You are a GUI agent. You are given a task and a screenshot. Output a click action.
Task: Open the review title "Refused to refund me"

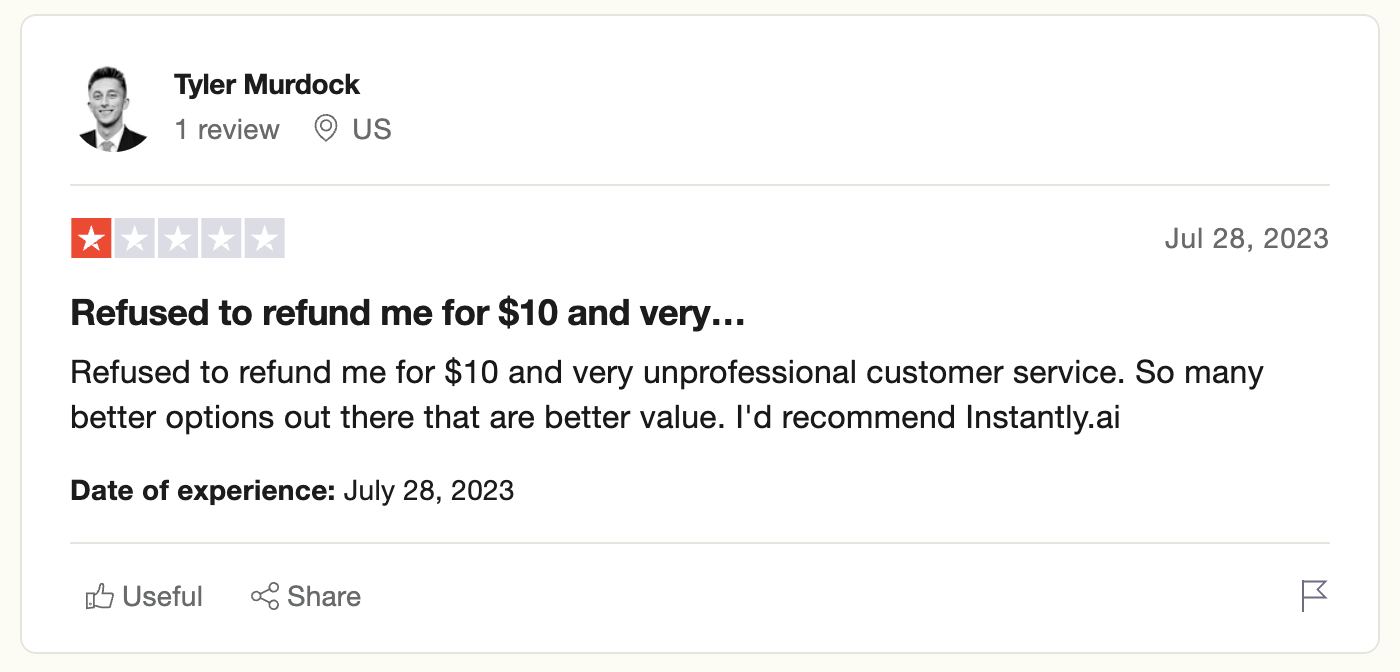tap(408, 314)
